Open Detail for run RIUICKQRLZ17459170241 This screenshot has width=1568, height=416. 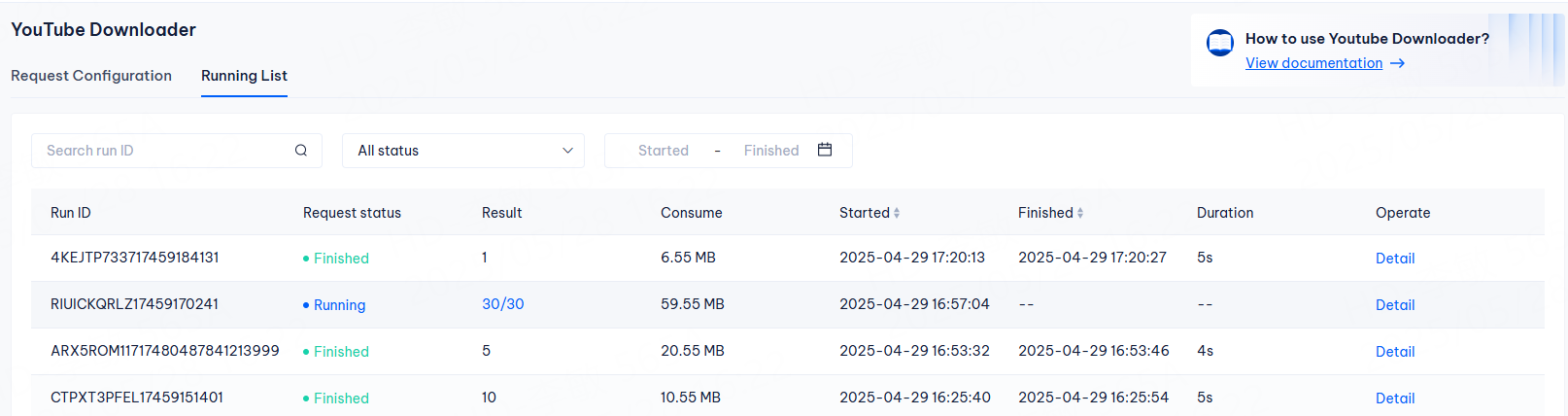point(1394,305)
